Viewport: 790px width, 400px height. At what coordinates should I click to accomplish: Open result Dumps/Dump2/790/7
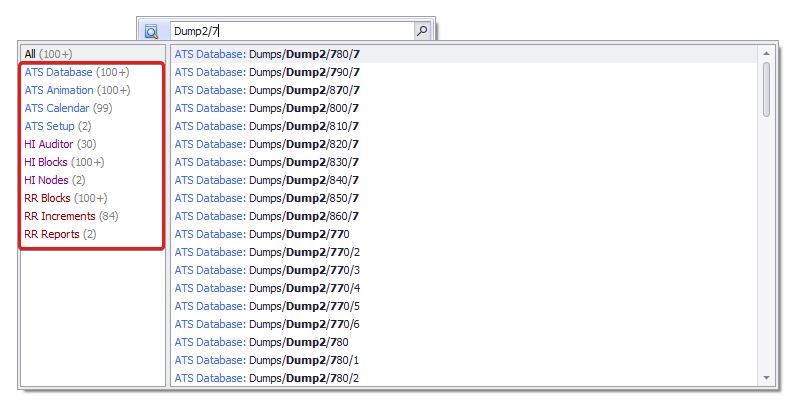click(x=464, y=72)
